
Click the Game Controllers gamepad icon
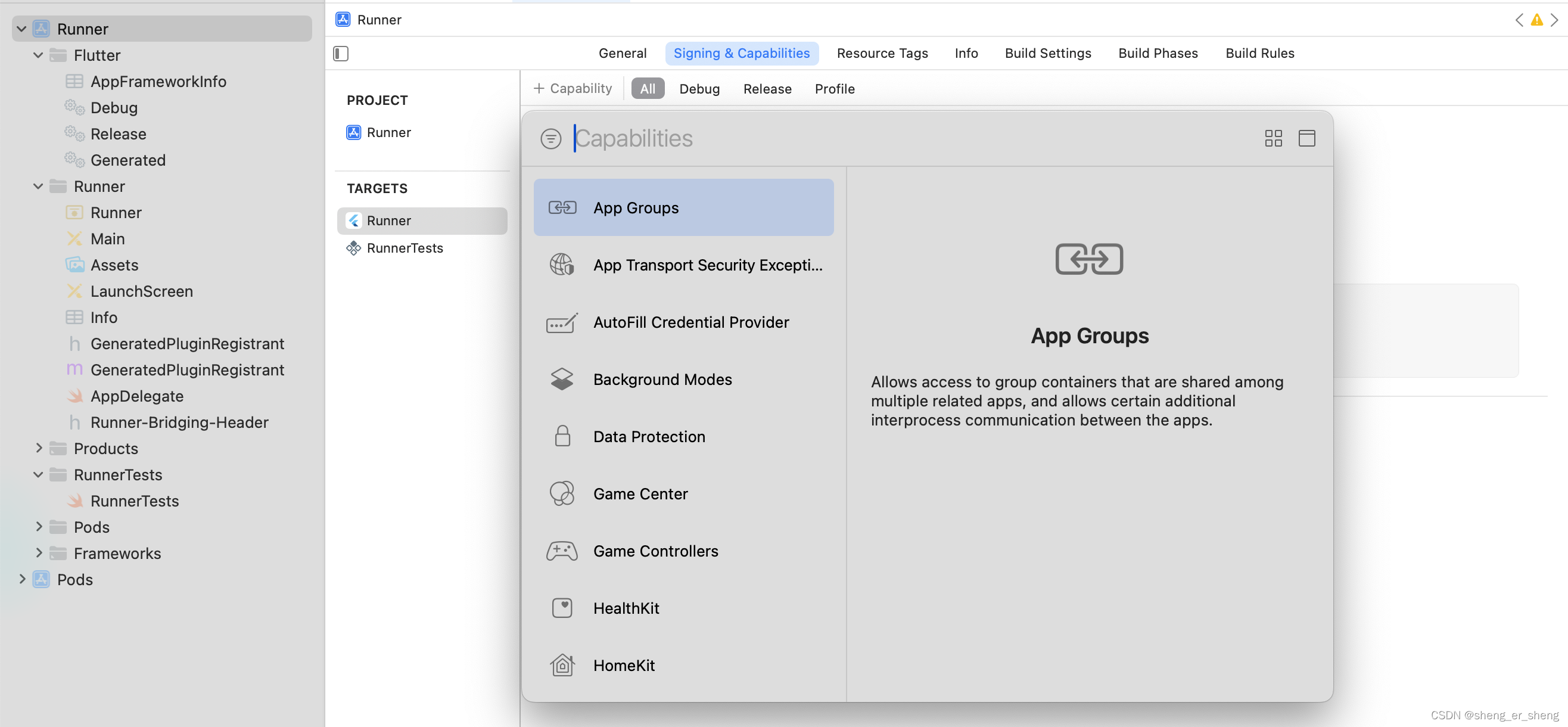coord(562,551)
